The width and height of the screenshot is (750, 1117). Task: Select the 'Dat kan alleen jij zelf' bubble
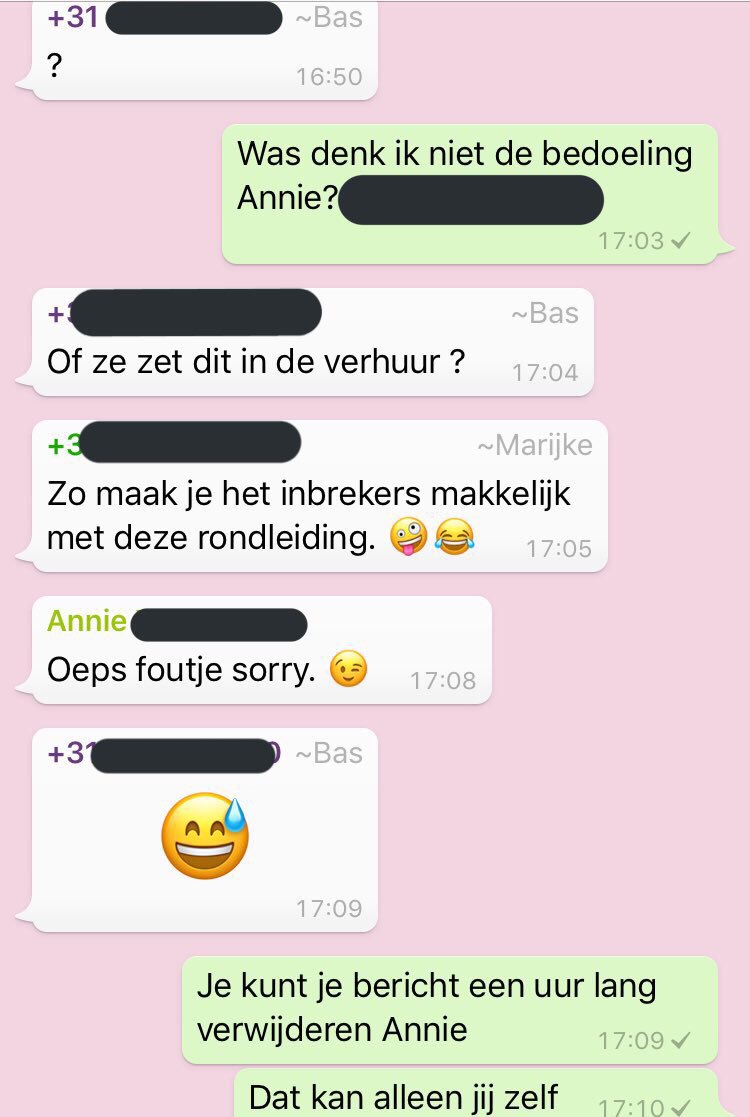pyautogui.click(x=476, y=1093)
